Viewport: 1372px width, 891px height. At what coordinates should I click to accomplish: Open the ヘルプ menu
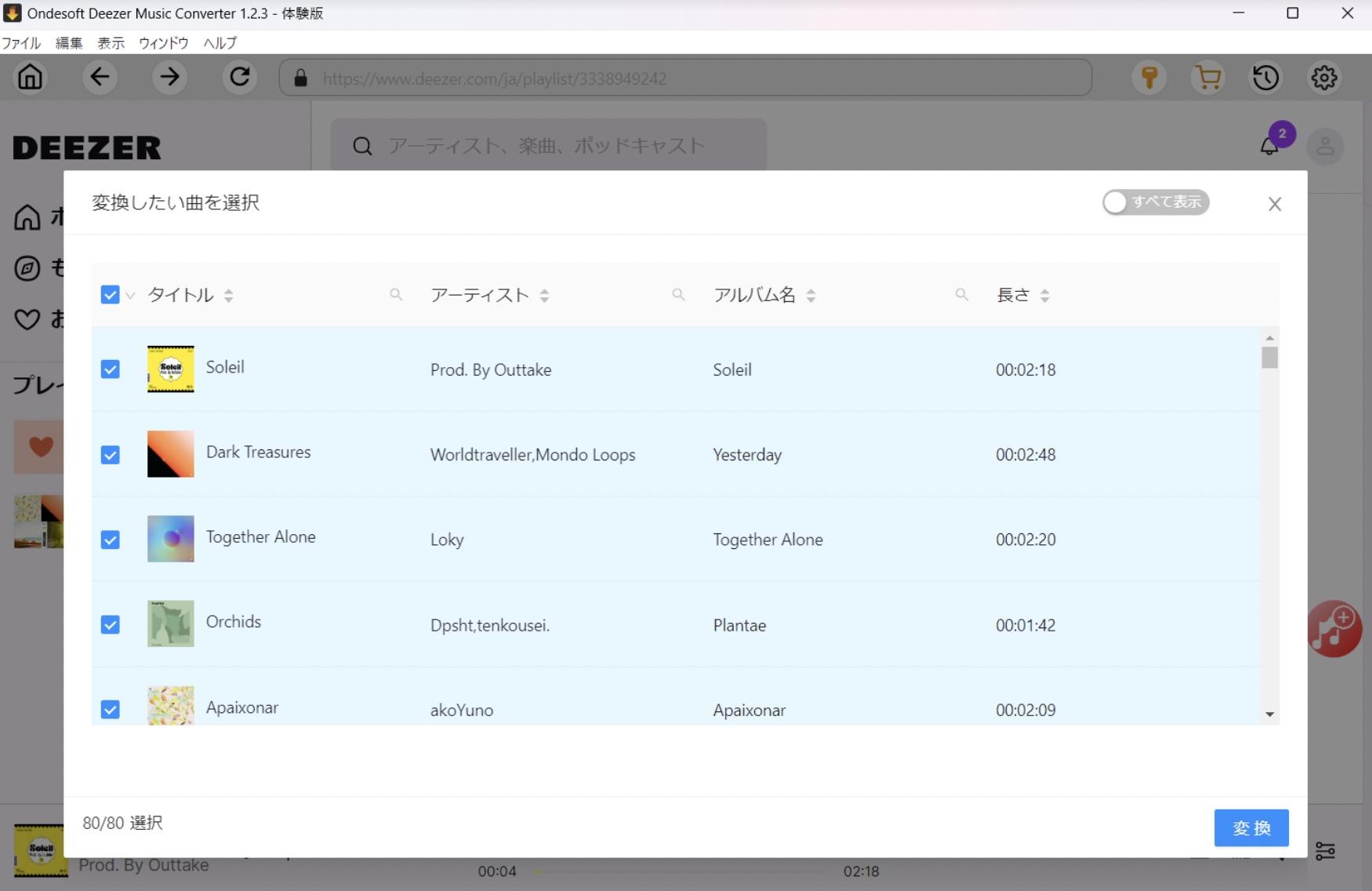(x=220, y=43)
